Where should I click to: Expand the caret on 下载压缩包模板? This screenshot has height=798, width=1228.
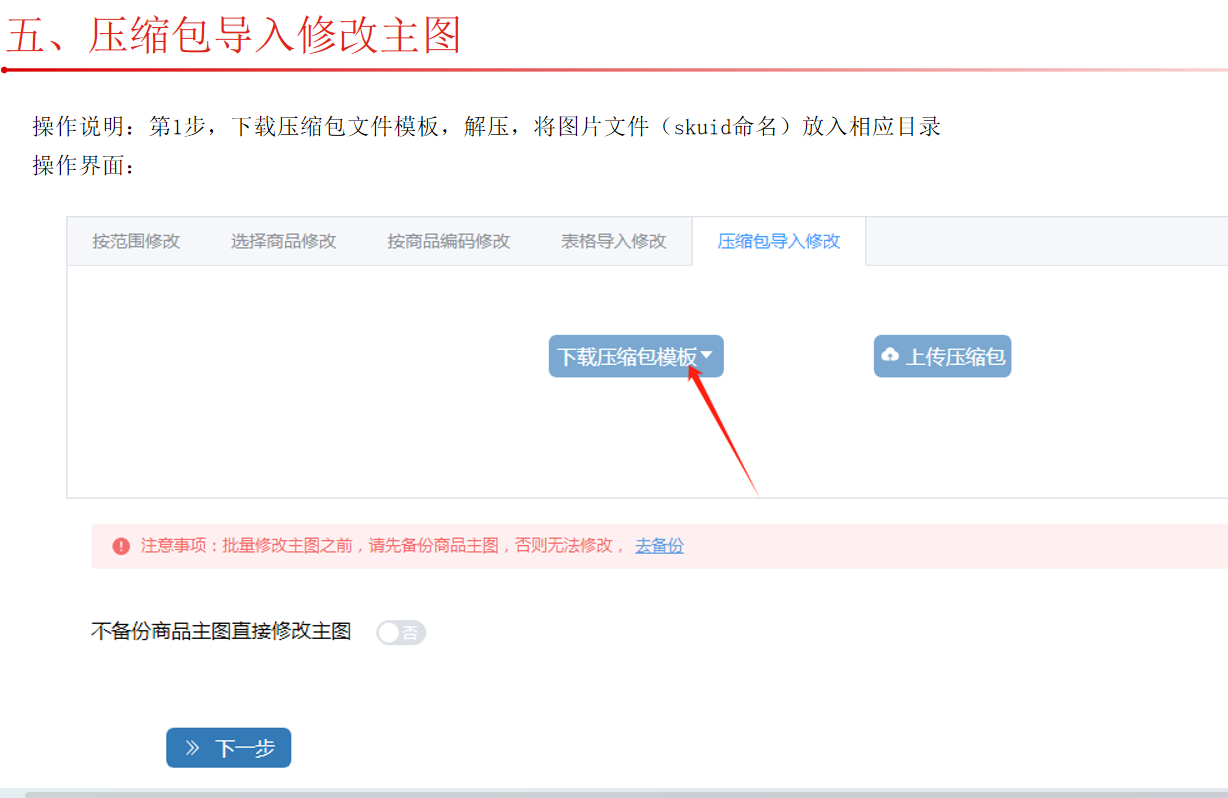point(707,354)
